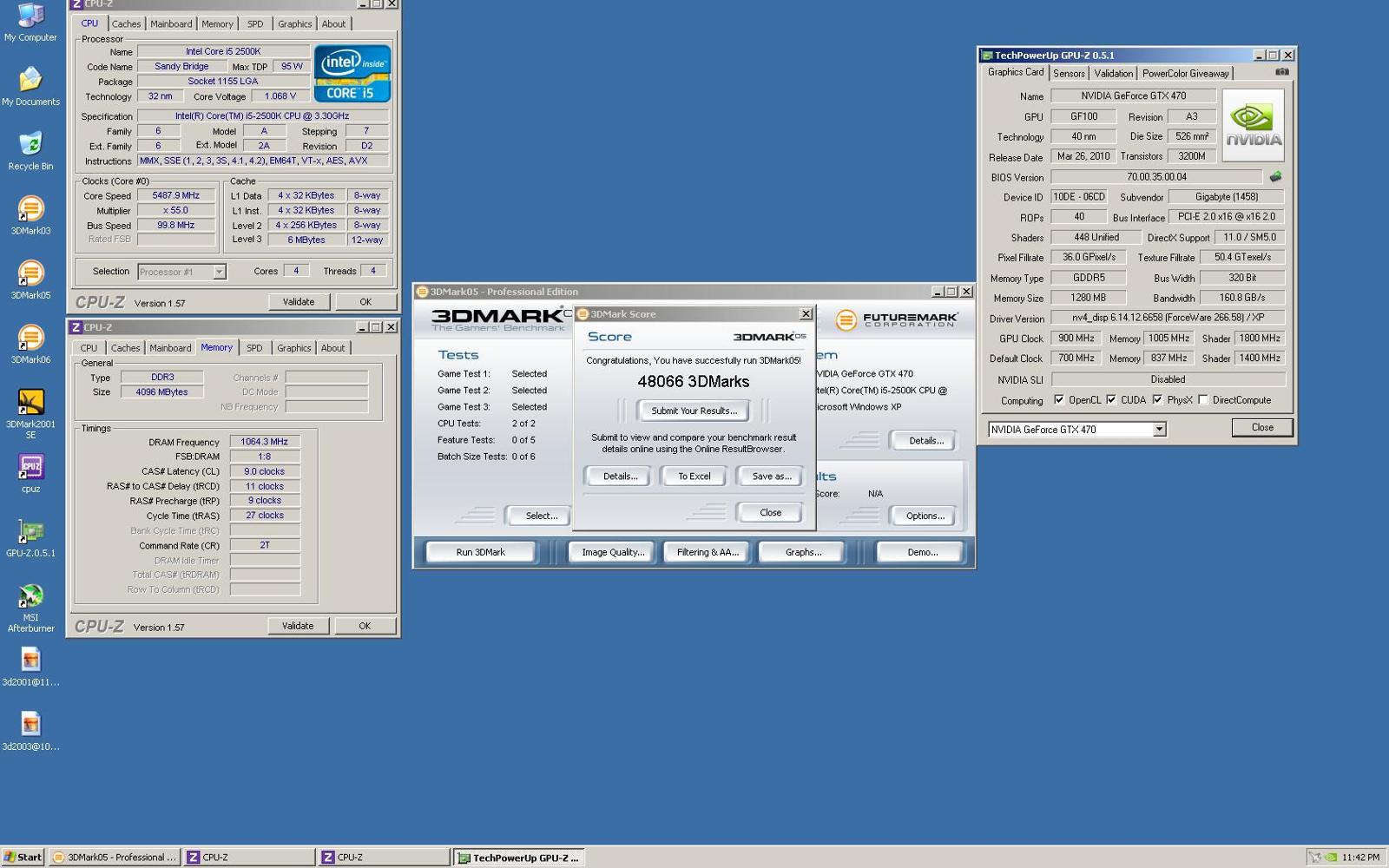This screenshot has height=868, width=1389.
Task: Open the Windows Start menu
Action: coord(23,857)
